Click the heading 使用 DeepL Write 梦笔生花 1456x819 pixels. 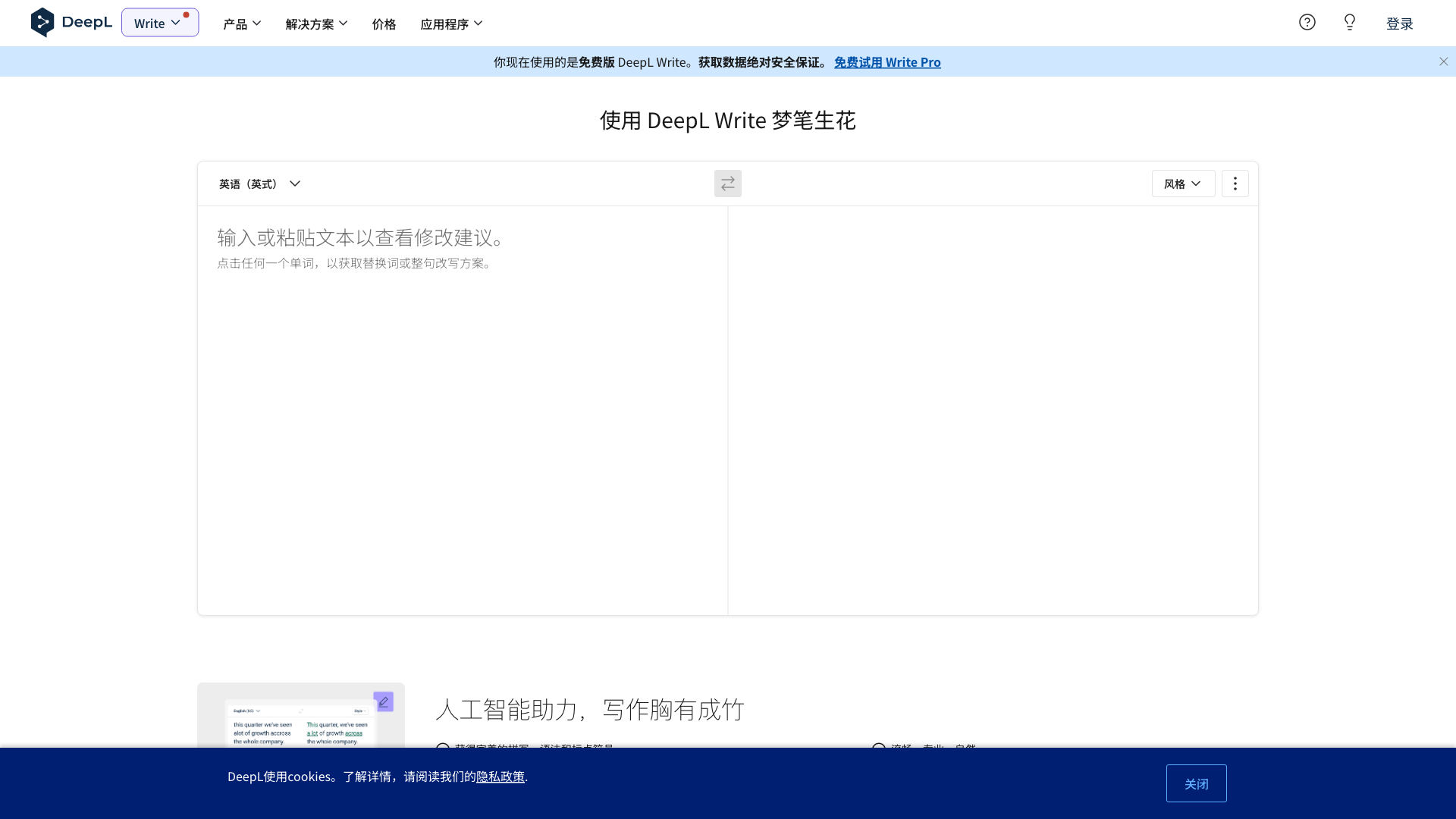pyautogui.click(x=728, y=120)
